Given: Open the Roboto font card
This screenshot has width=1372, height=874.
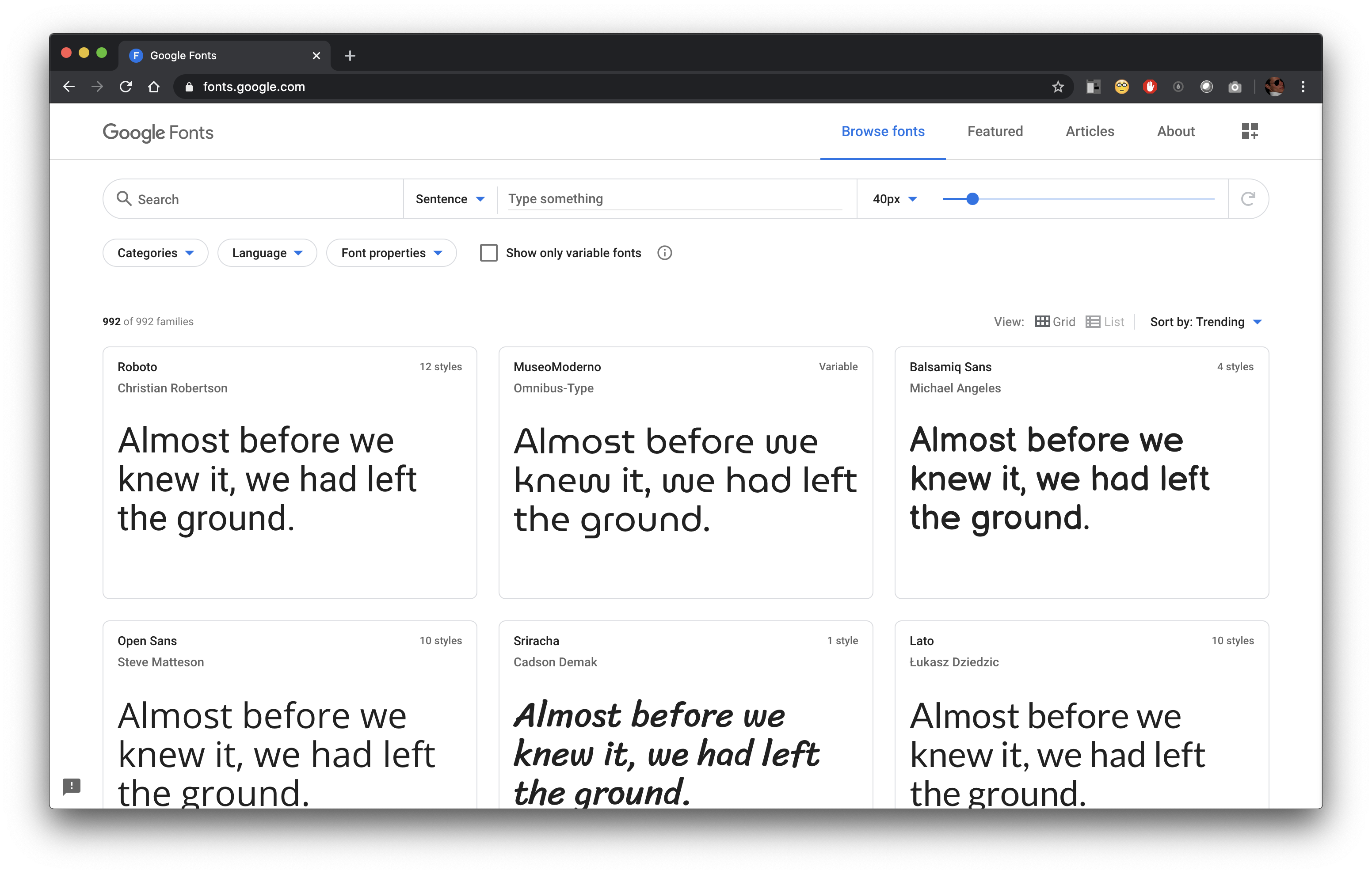Looking at the screenshot, I should pyautogui.click(x=290, y=472).
